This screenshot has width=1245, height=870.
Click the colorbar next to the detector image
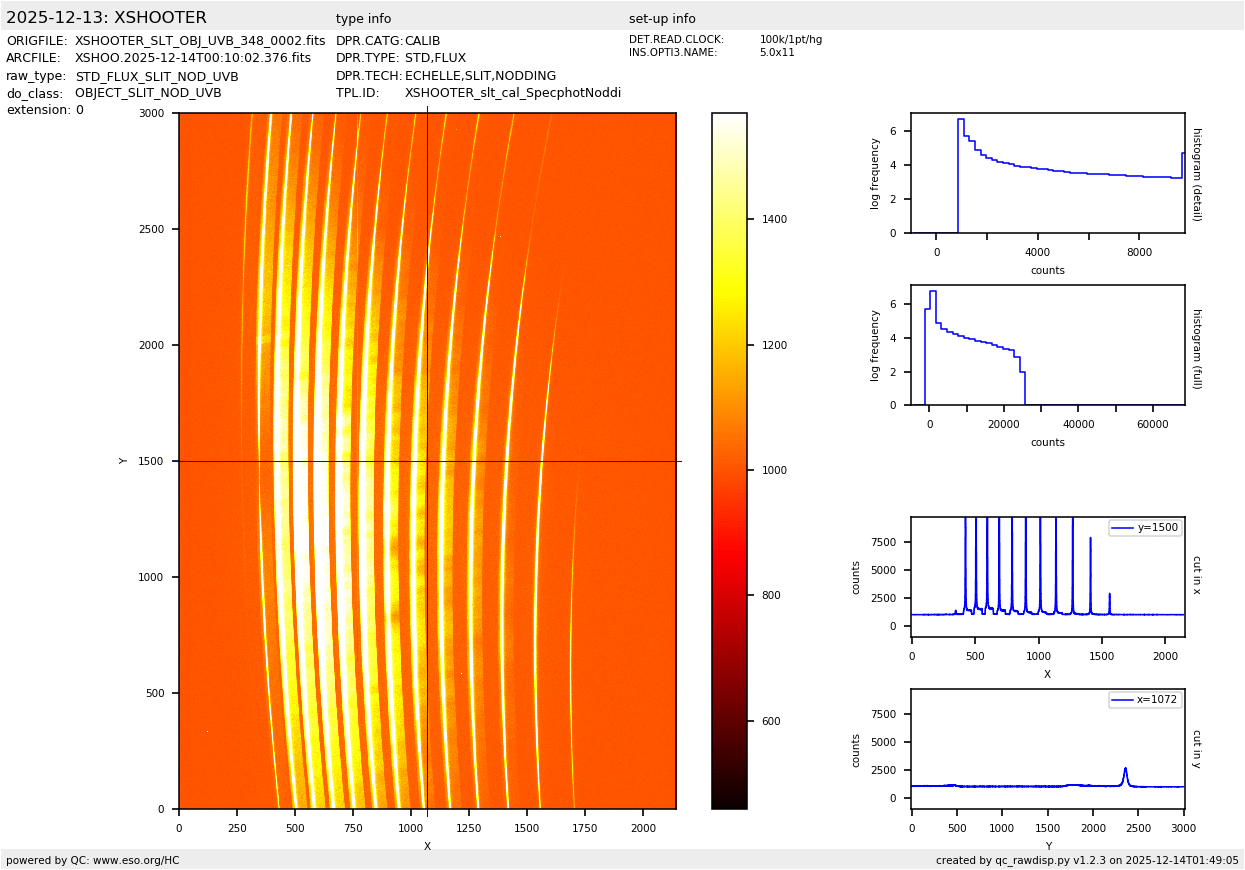click(x=729, y=460)
